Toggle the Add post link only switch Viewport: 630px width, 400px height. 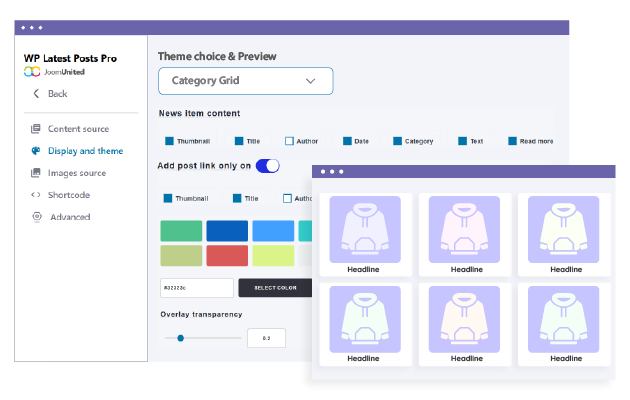tap(267, 165)
